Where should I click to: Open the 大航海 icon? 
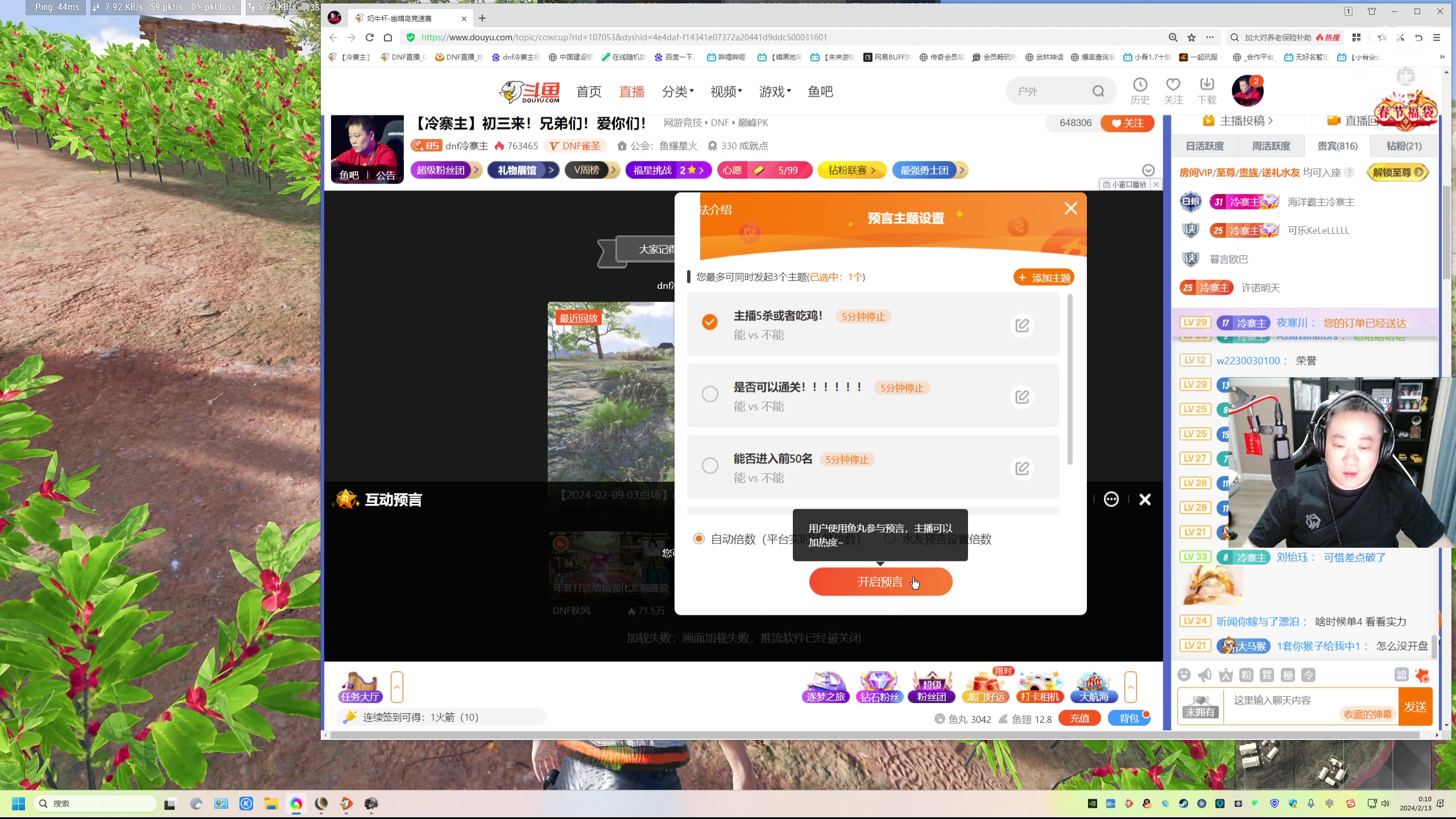click(1094, 687)
